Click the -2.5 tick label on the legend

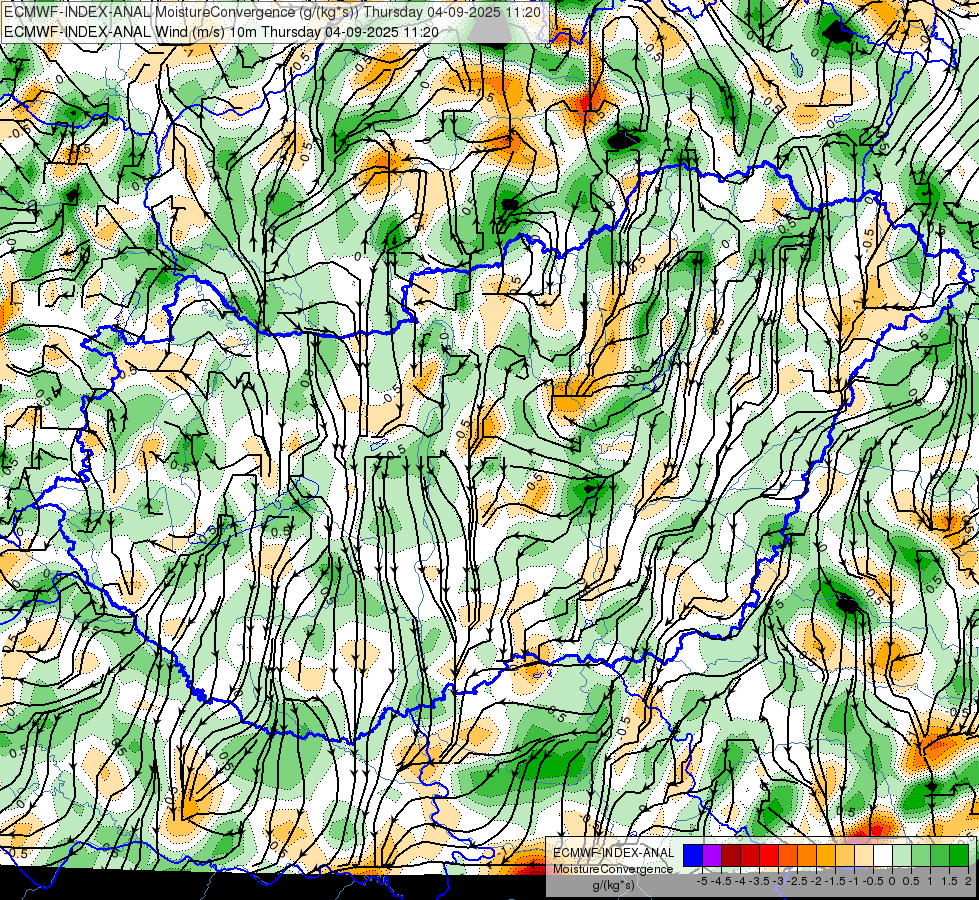(797, 881)
